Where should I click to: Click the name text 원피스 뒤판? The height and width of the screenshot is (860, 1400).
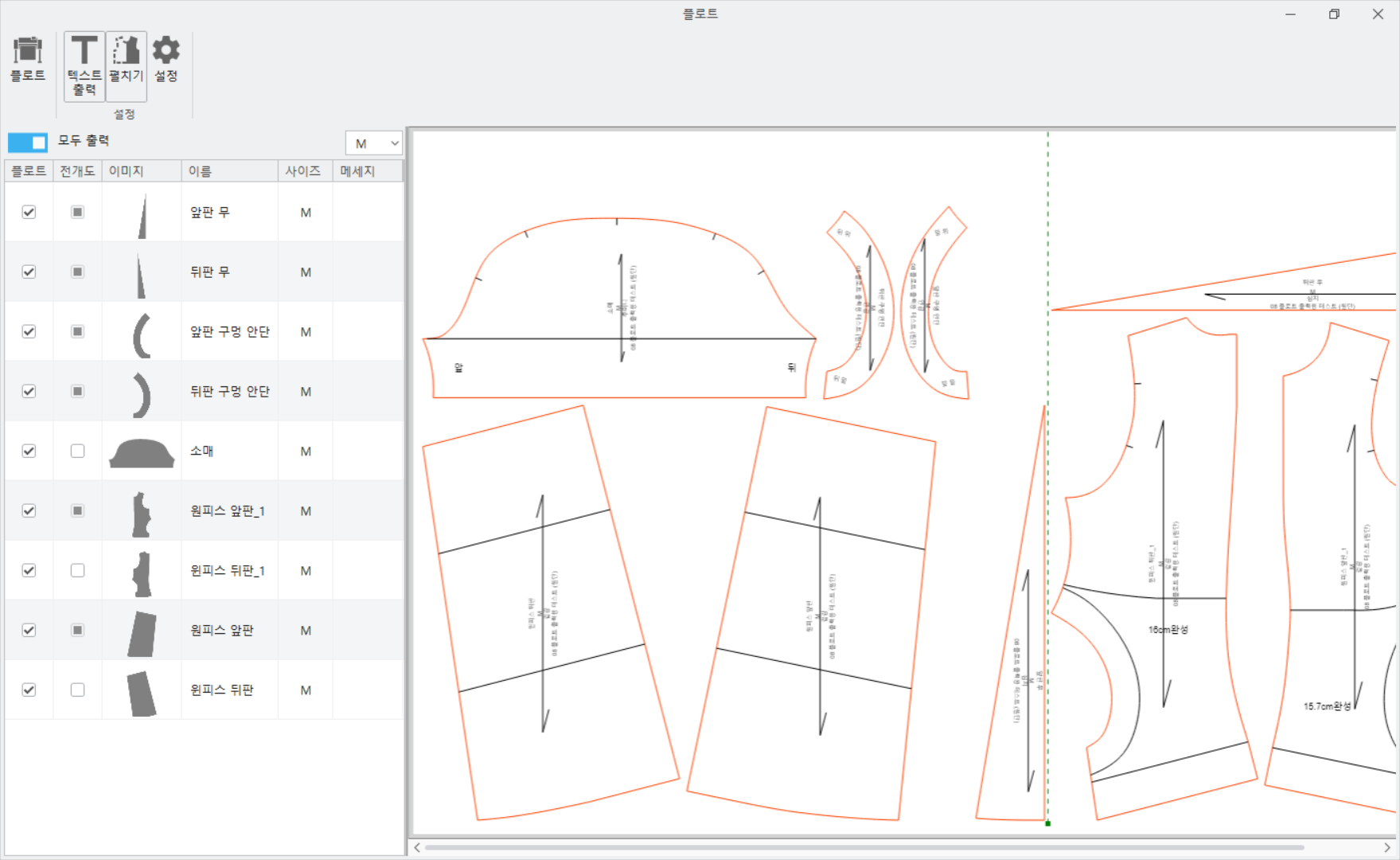click(222, 690)
